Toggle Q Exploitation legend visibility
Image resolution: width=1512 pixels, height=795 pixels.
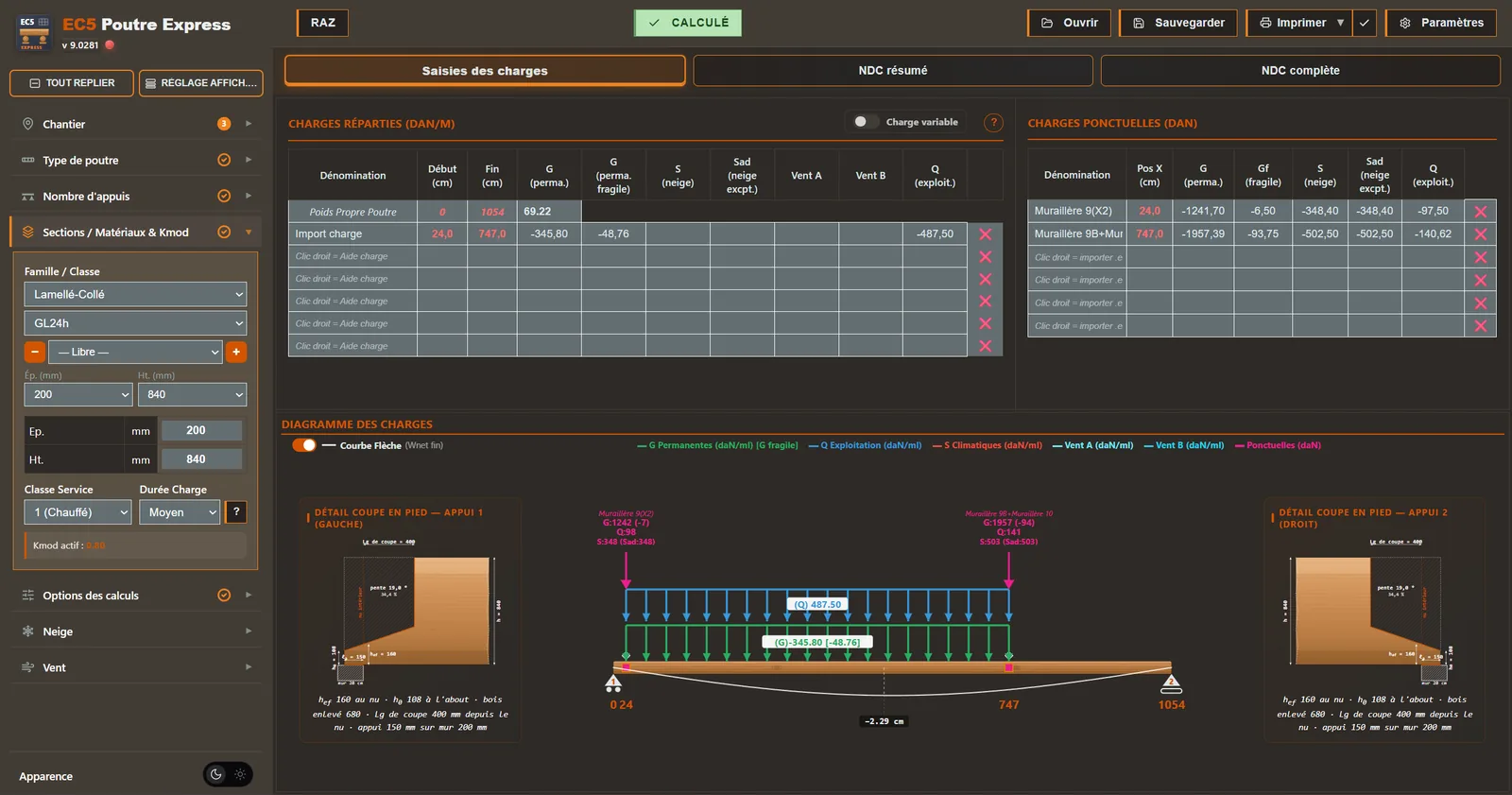pos(865,445)
